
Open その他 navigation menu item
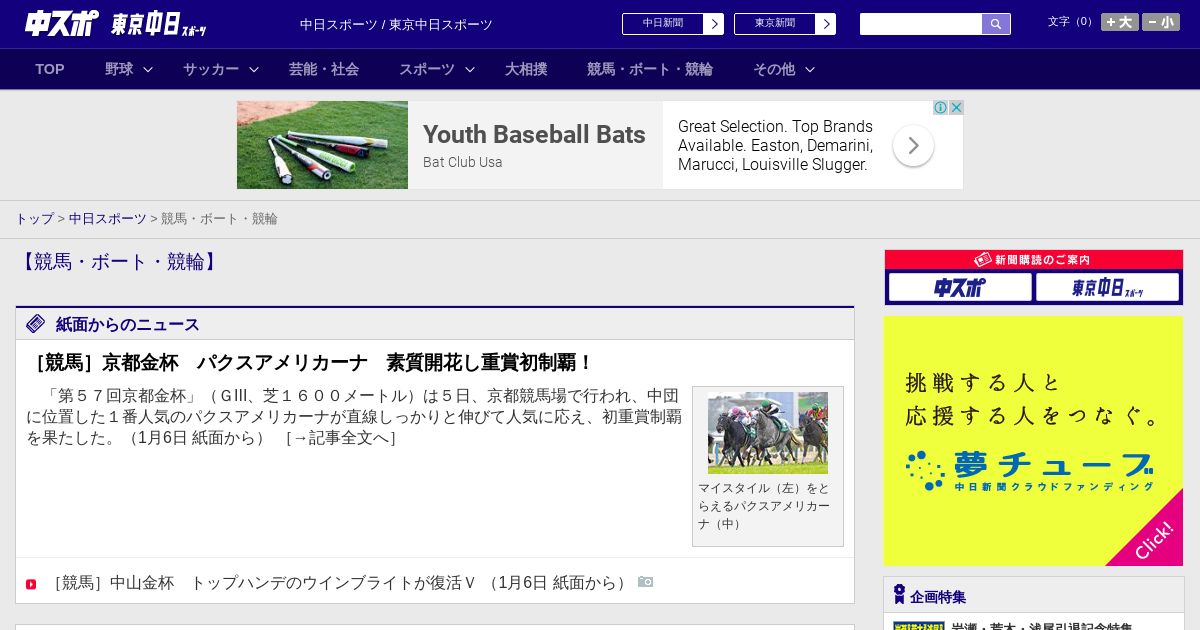tap(774, 69)
